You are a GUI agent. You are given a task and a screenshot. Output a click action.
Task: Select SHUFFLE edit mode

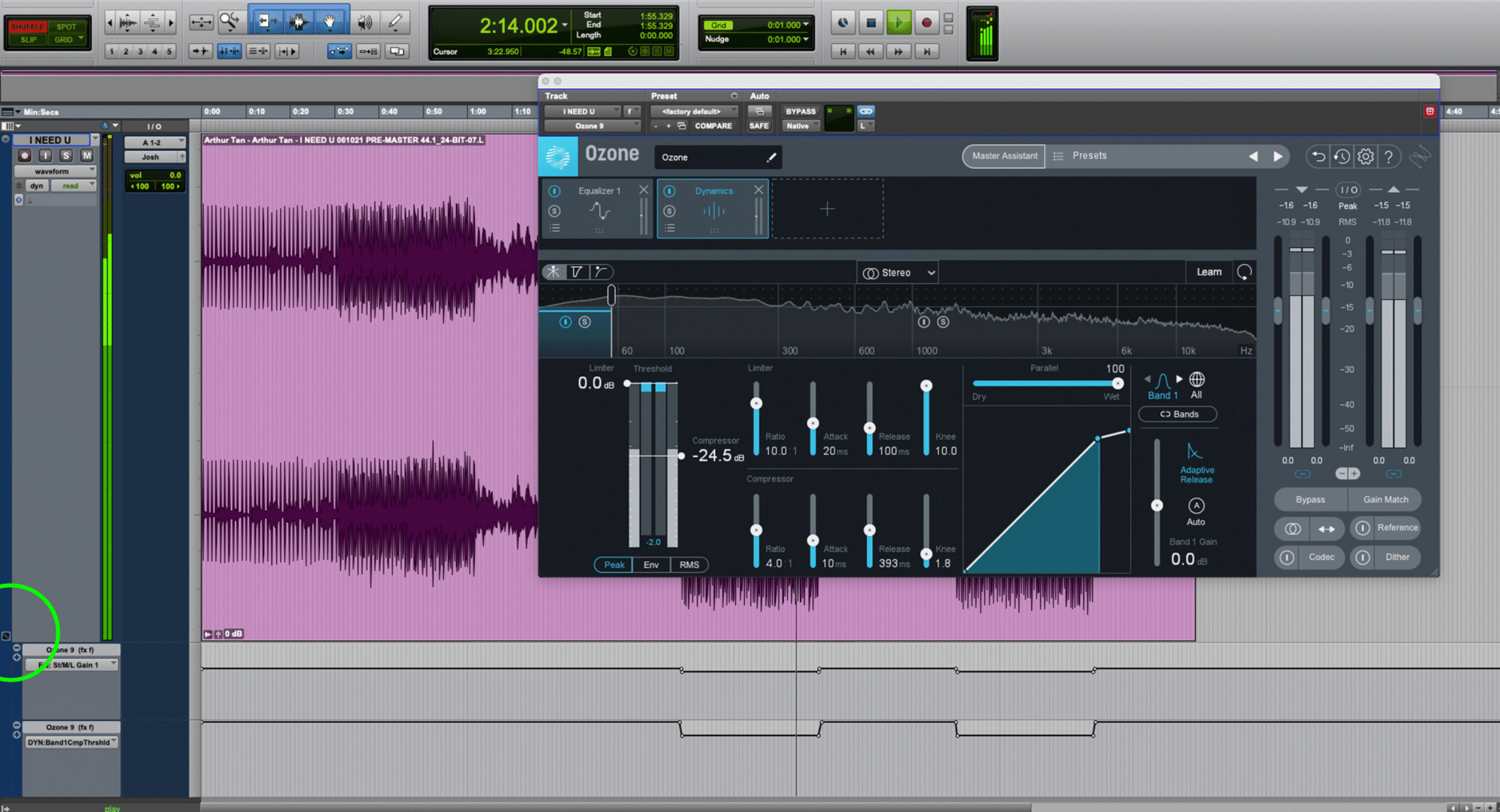pos(27,27)
